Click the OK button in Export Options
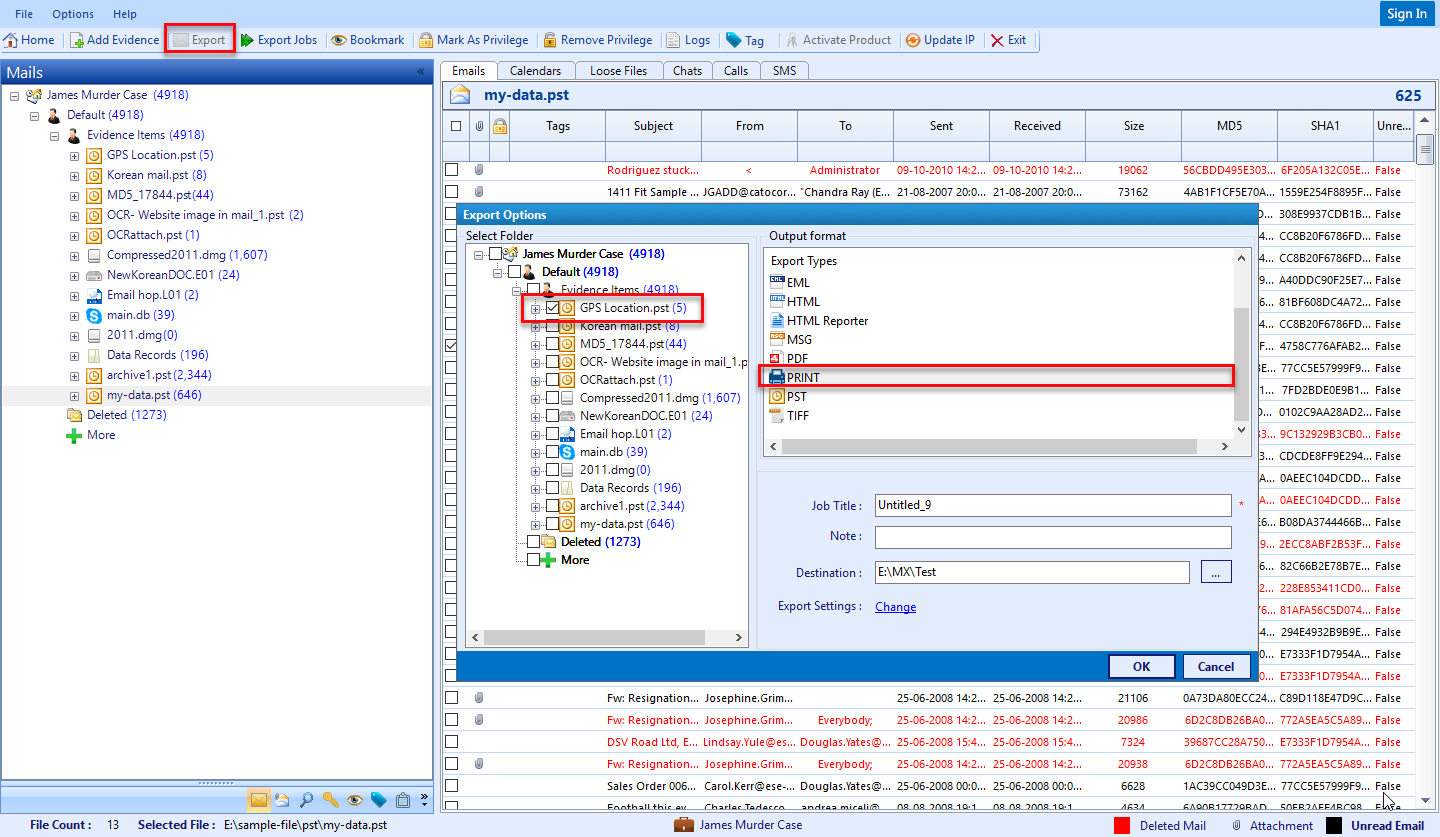 tap(1141, 667)
